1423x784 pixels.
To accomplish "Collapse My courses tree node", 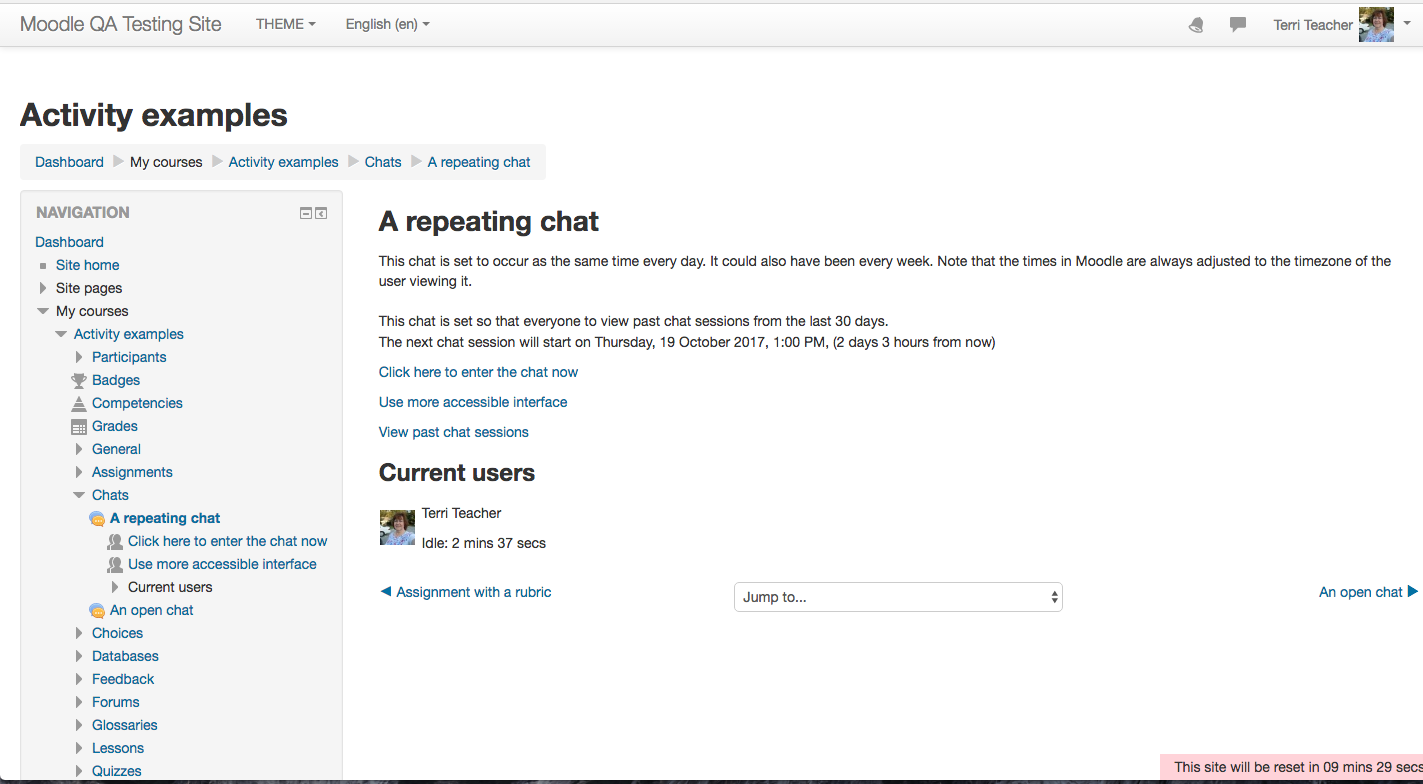I will coord(43,311).
